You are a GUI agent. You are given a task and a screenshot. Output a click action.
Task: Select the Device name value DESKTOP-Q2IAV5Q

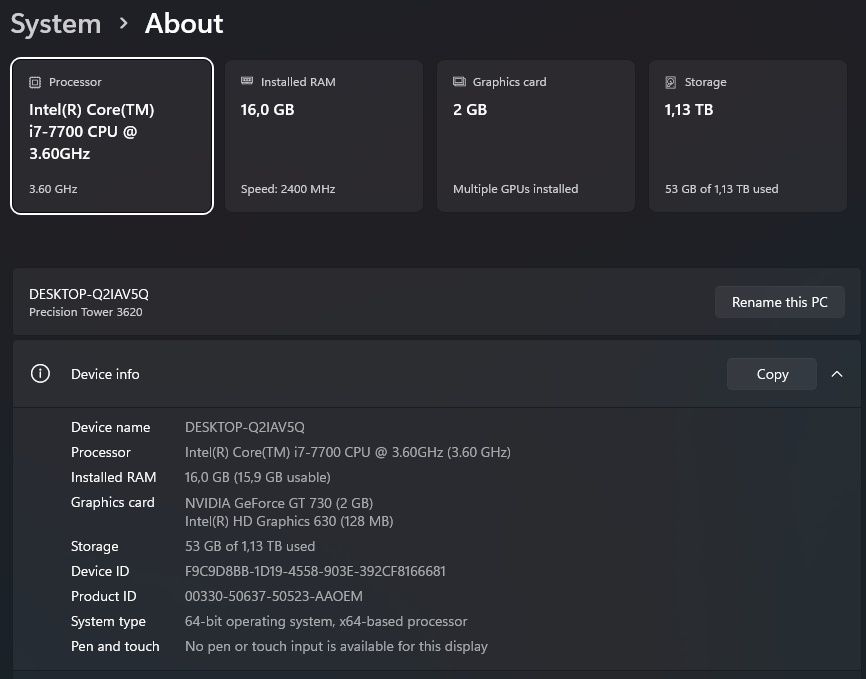[x=245, y=427]
